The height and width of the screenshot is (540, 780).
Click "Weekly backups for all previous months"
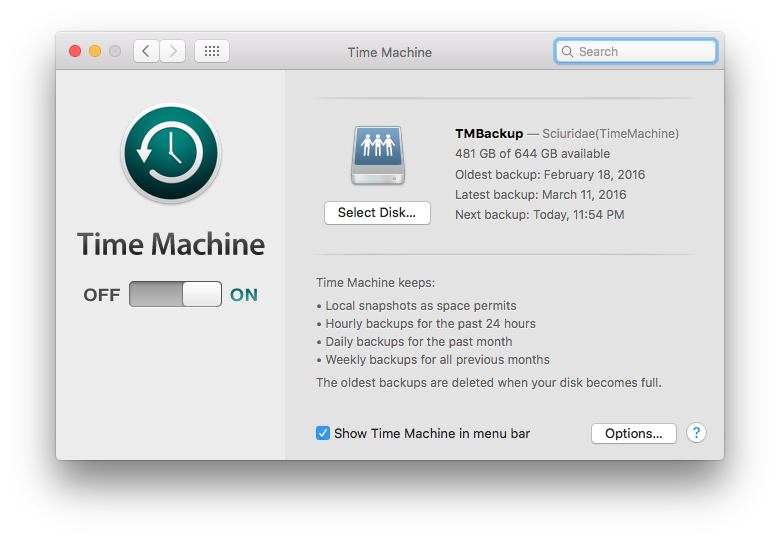[x=437, y=360]
